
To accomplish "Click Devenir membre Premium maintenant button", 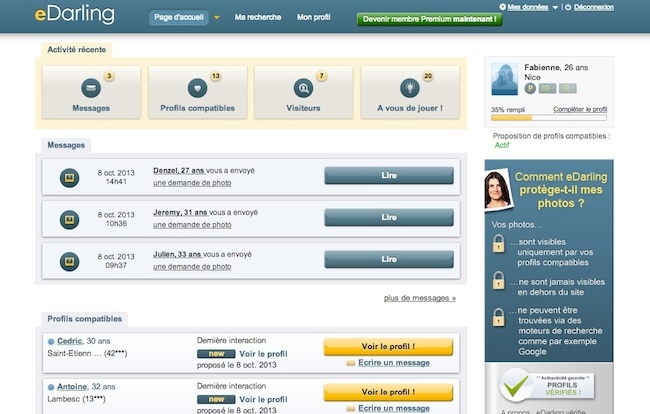I will pyautogui.click(x=429, y=19).
